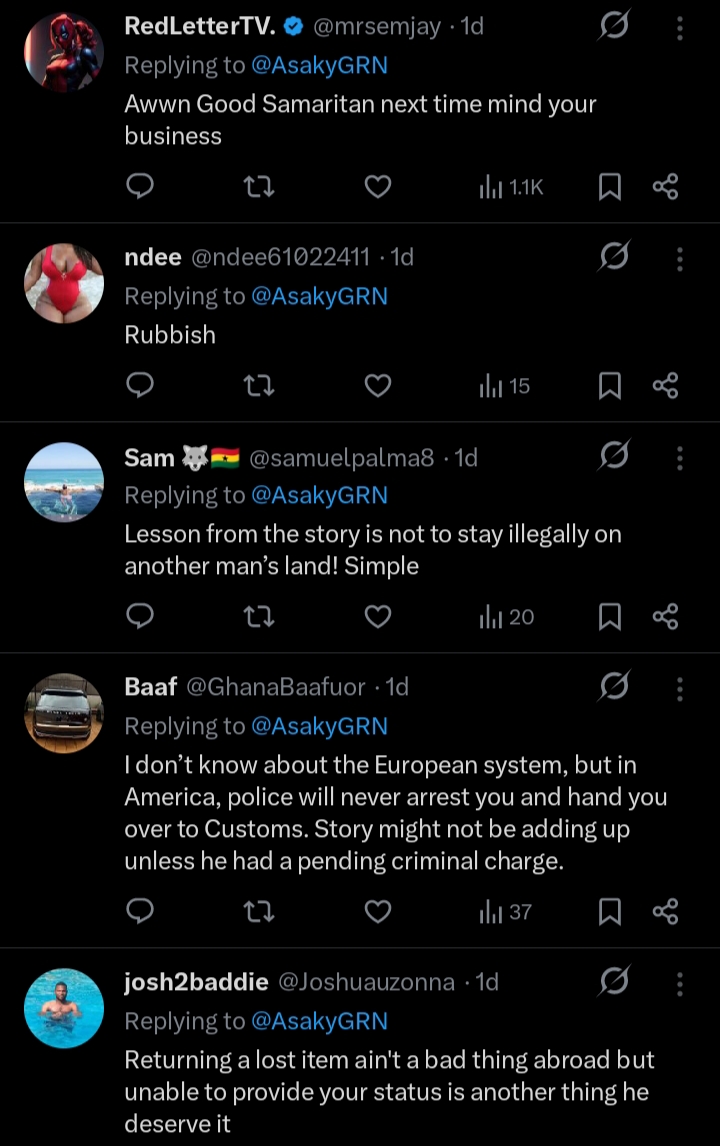Share Sam's reply about illegal stay

coord(665,617)
